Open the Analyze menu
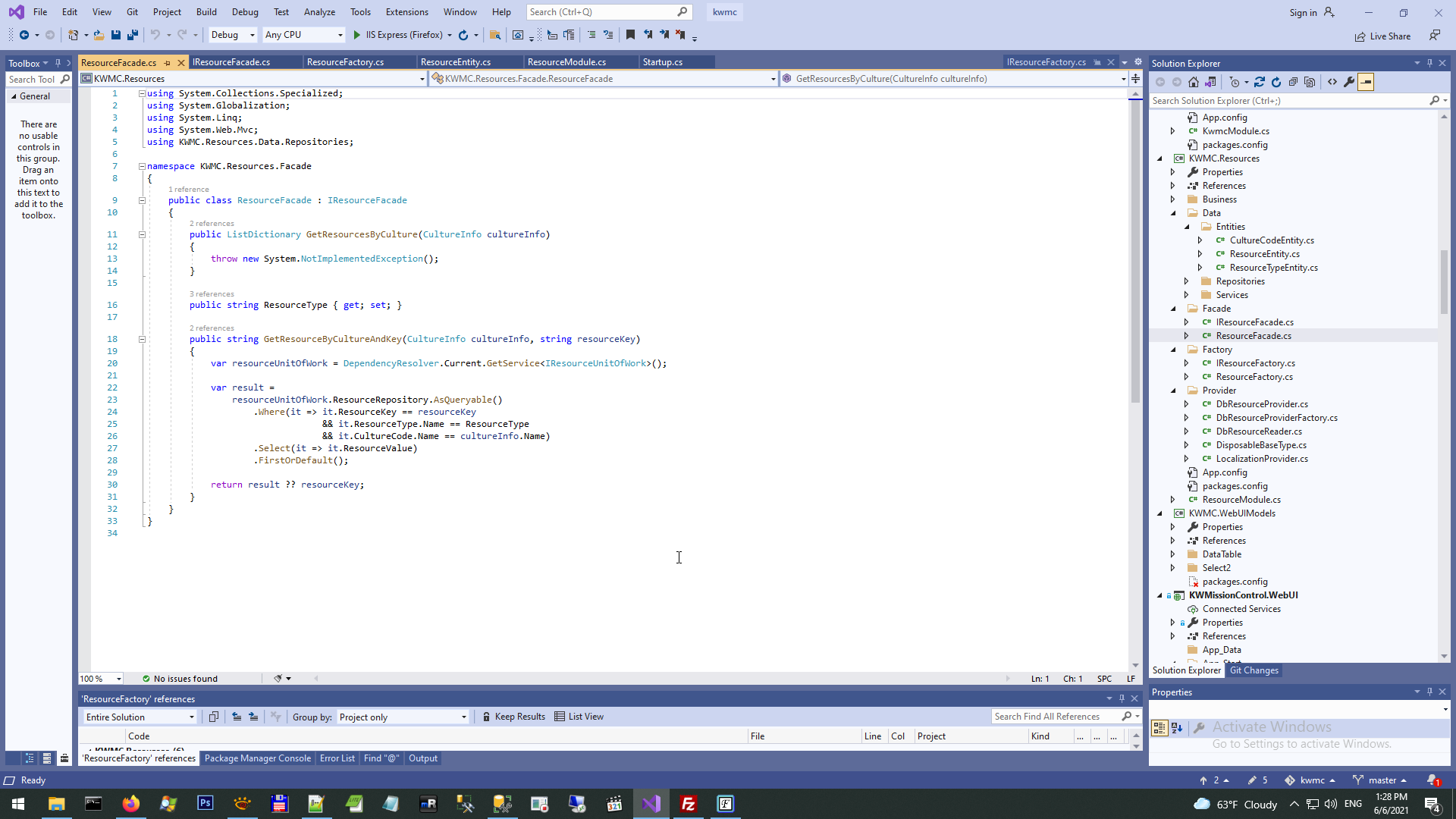Screen dimensions: 1456x819 [x=319, y=12]
